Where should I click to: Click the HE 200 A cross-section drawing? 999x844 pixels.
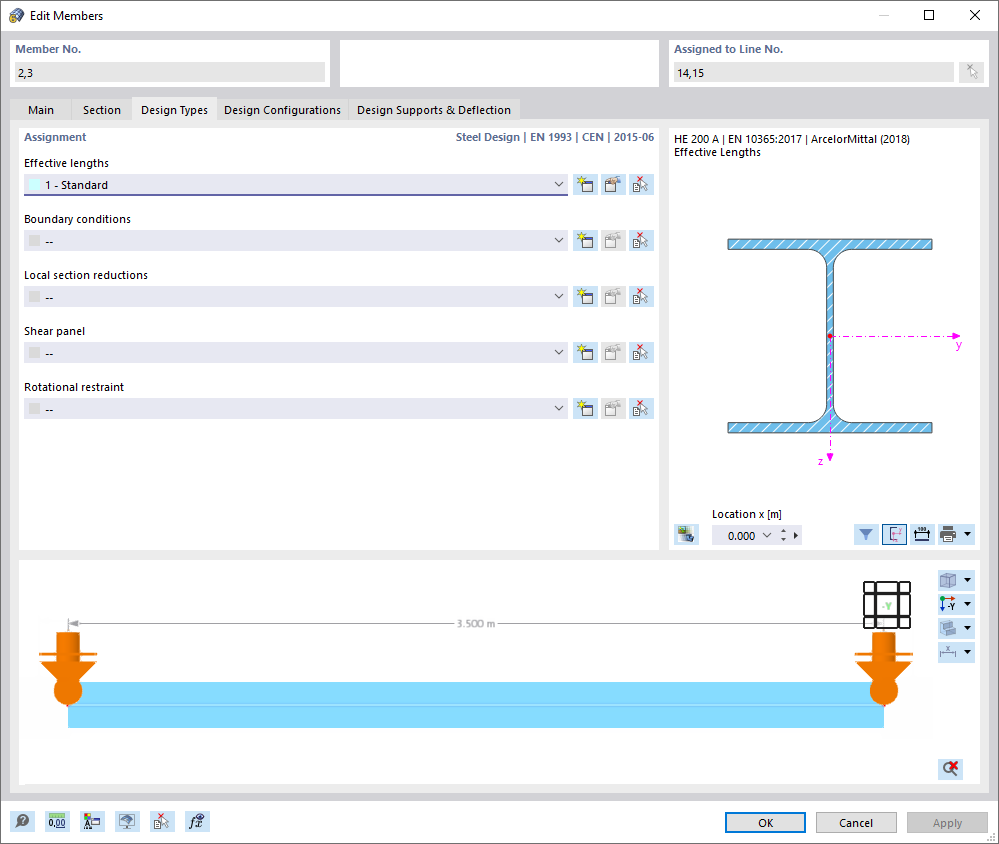coord(830,336)
